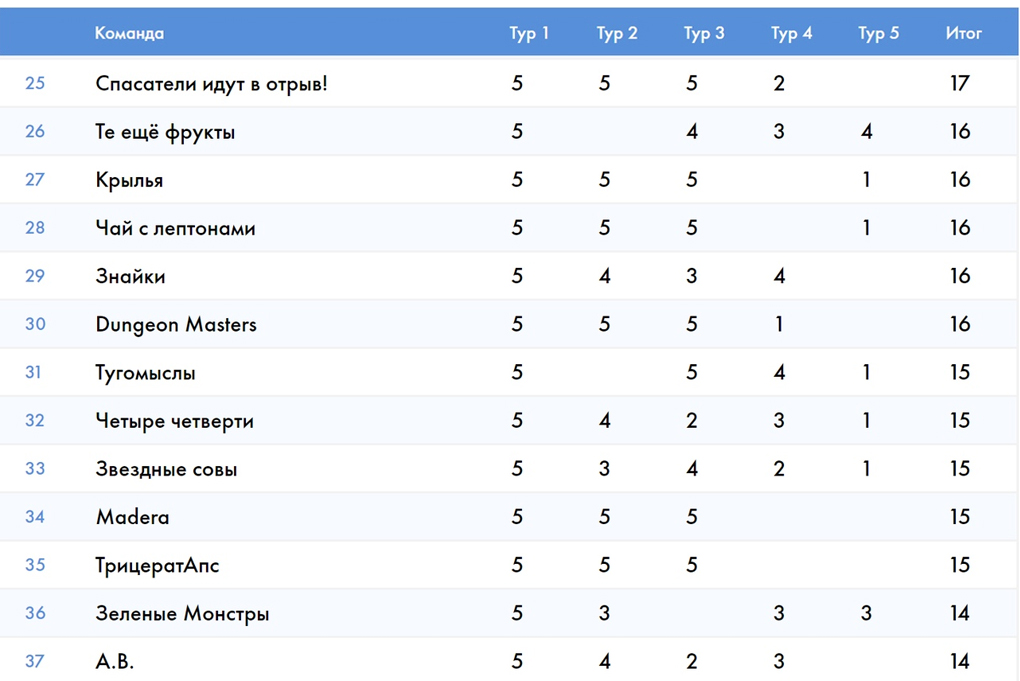
Task: Click rank number 36 for Зеленые Монстры
Action: pos(35,613)
